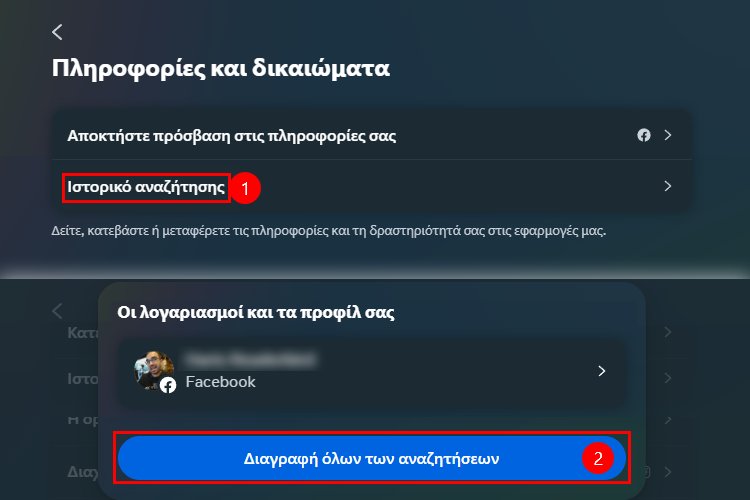Click the blurred account name text

[x=251, y=359]
